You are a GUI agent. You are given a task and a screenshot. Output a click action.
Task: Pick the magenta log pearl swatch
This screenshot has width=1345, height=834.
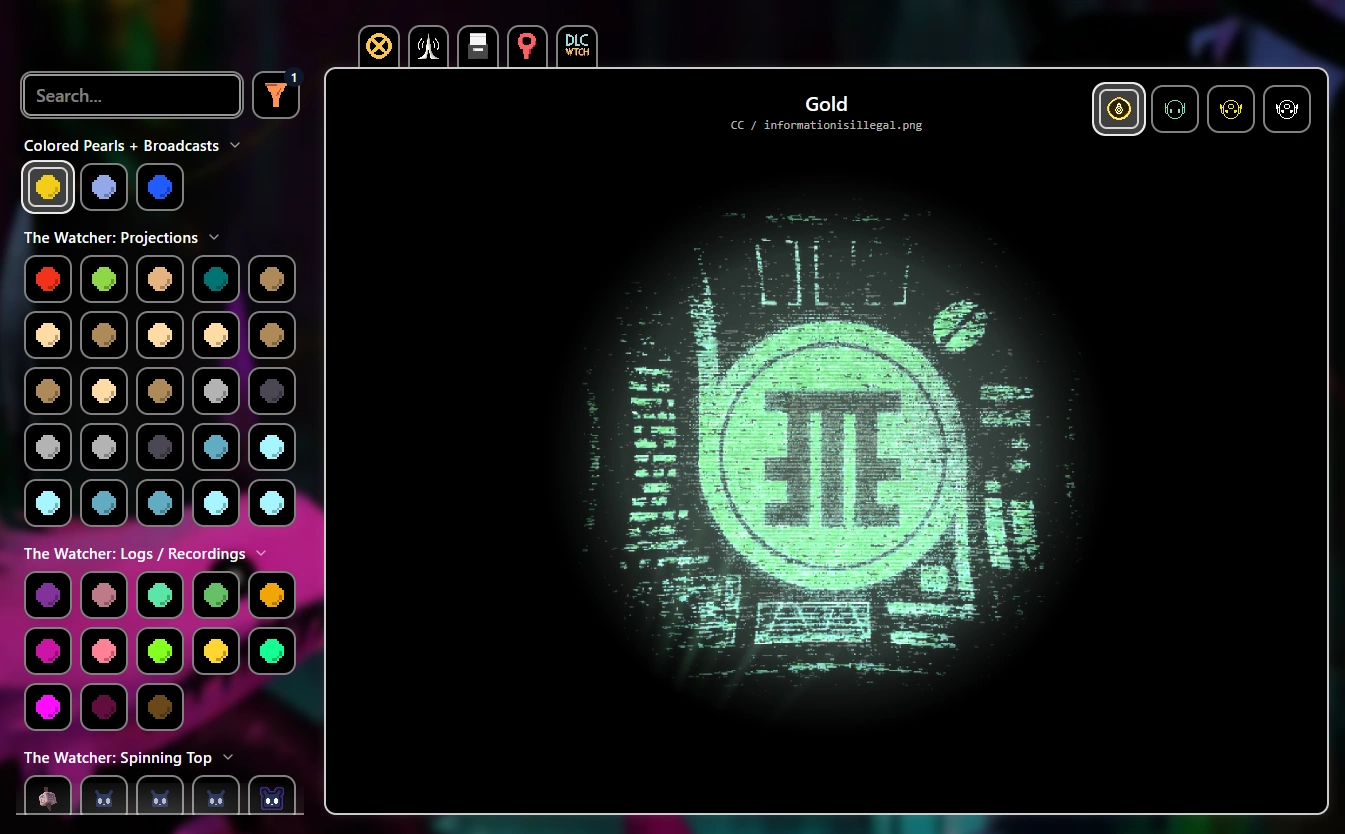point(48,707)
